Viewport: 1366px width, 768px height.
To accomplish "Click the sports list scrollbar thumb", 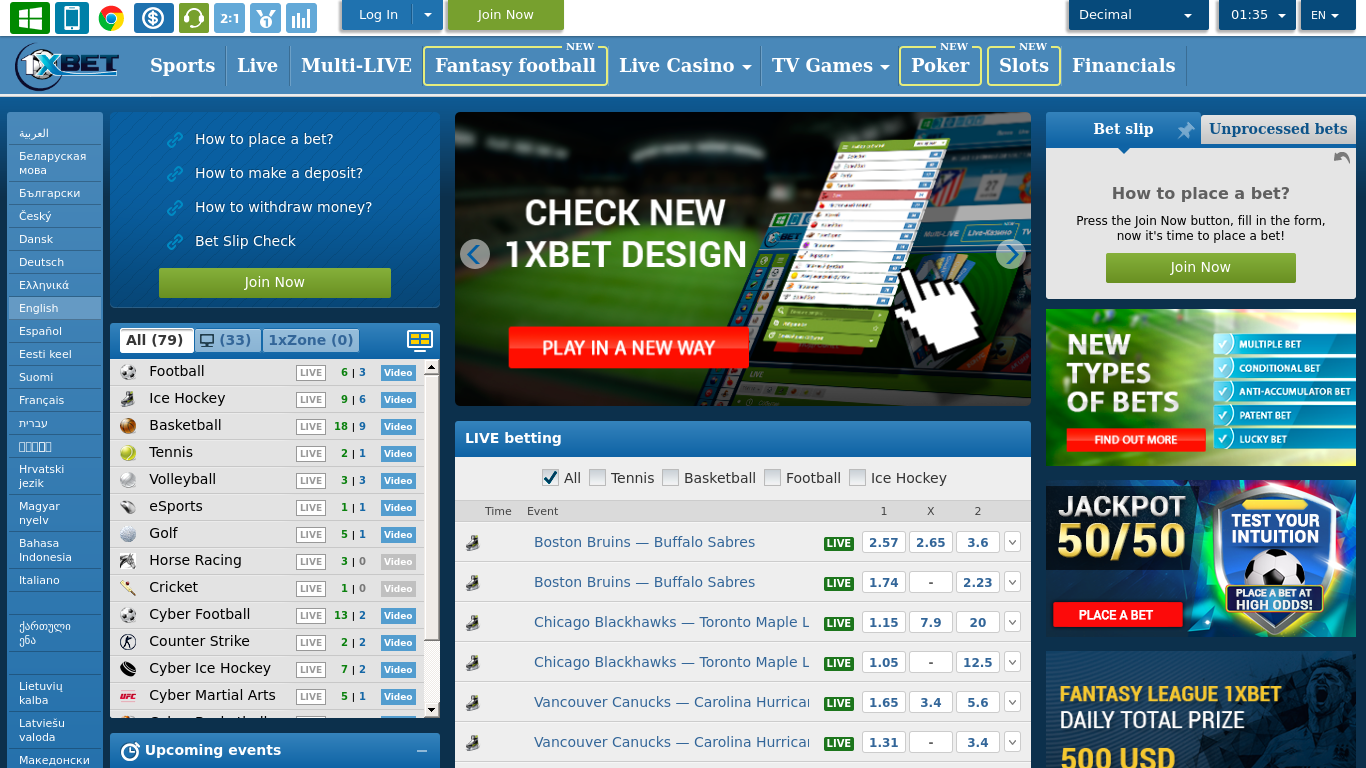I will coord(432,506).
